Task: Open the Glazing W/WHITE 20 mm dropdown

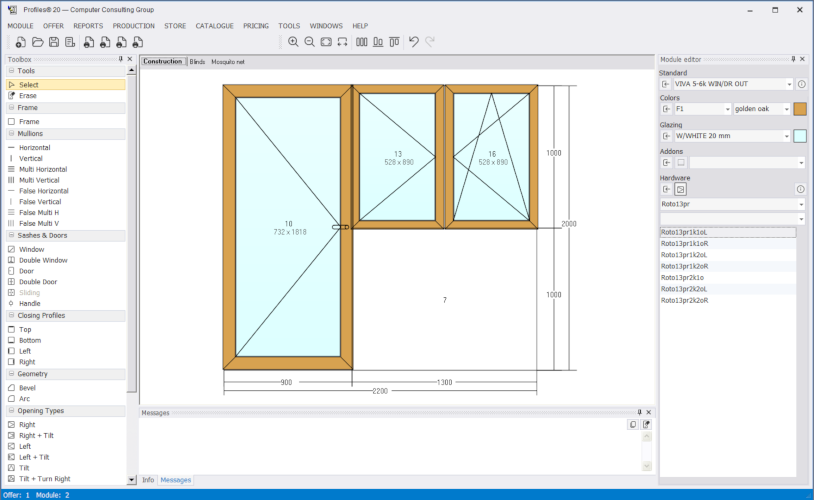Action: pyautogui.click(x=732, y=136)
